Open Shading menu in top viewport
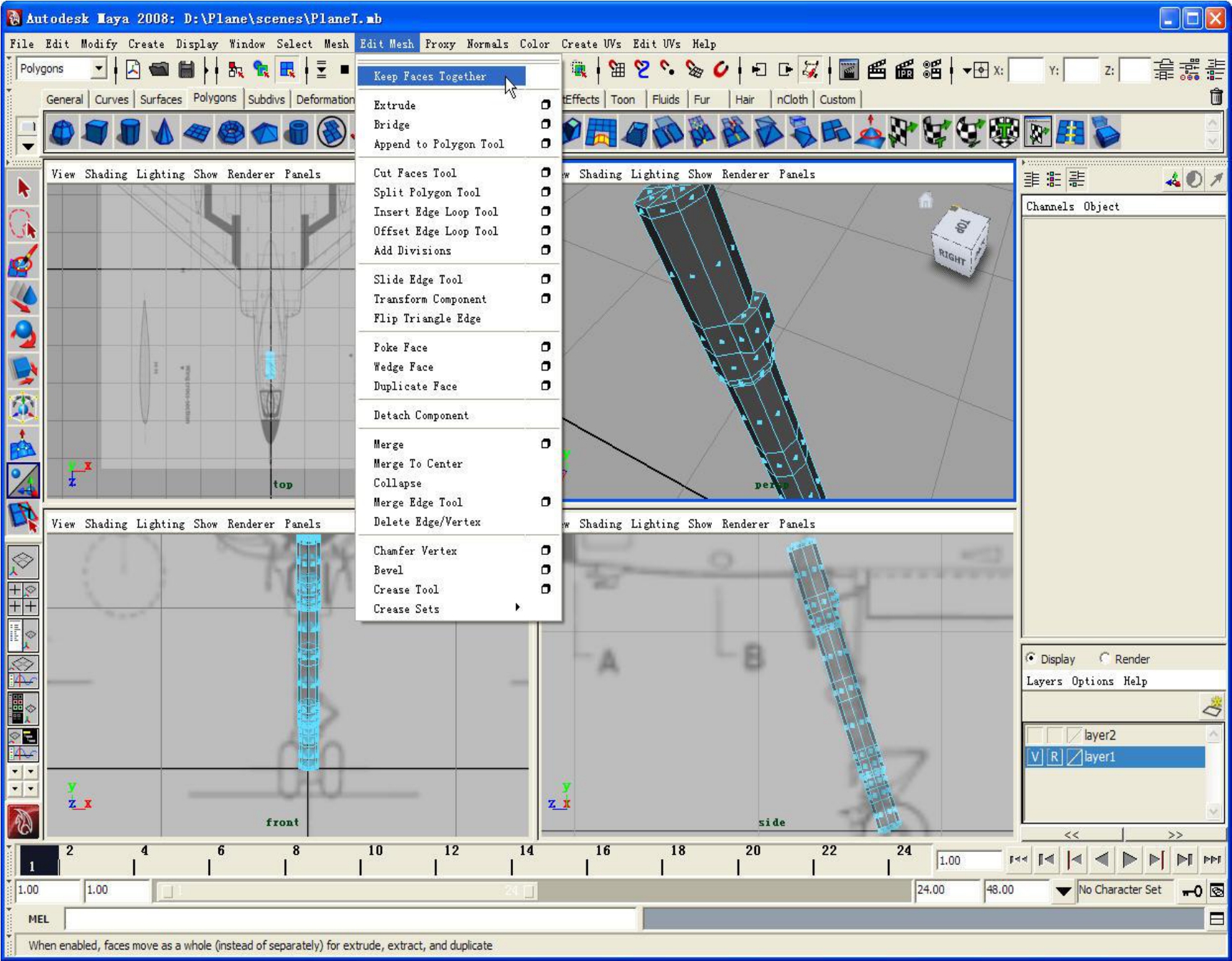The width and height of the screenshot is (1232, 961). (105, 174)
